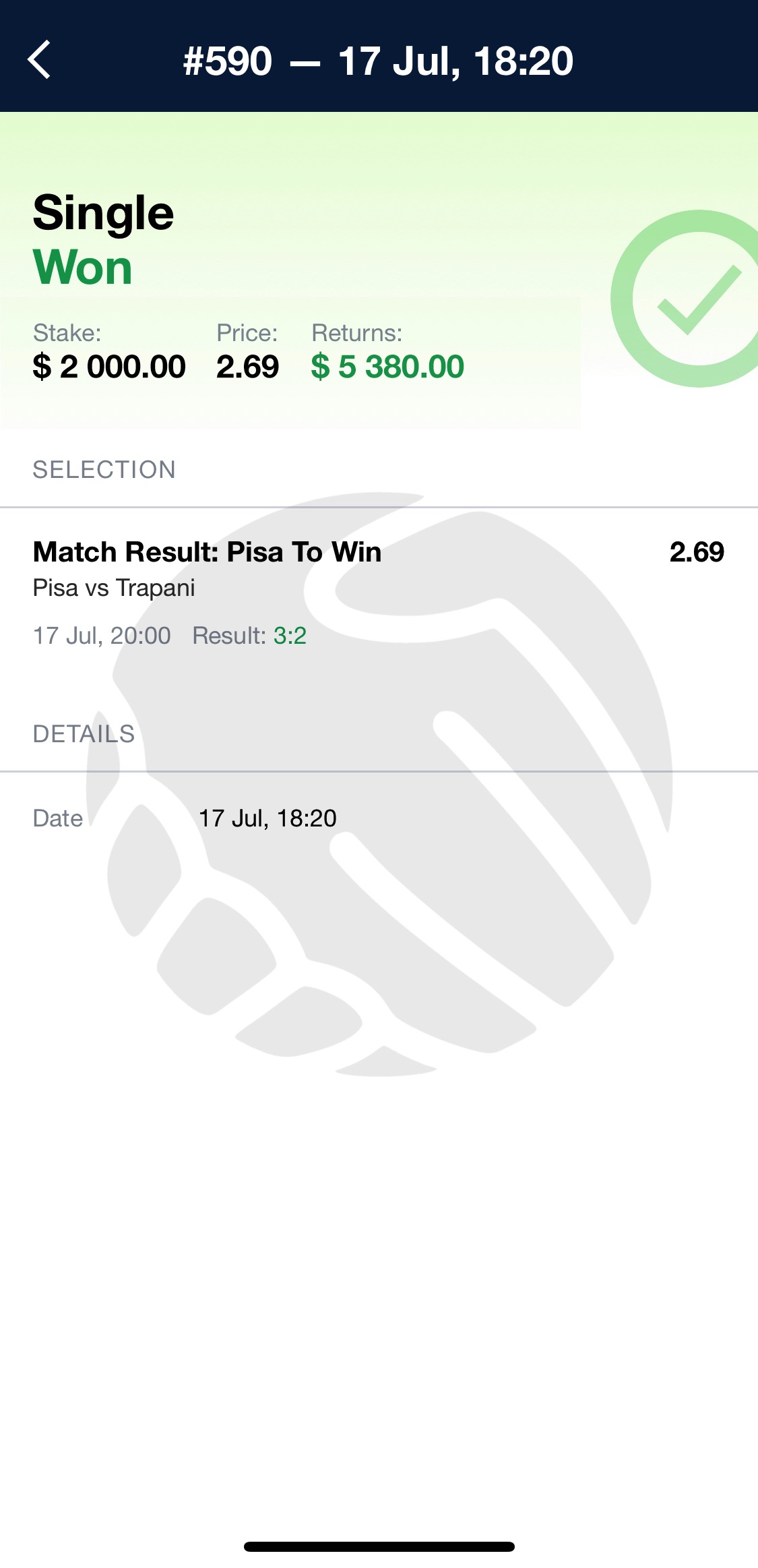Tap the match time 17 Jul, 20:00
758x1568 pixels.
pyautogui.click(x=102, y=636)
